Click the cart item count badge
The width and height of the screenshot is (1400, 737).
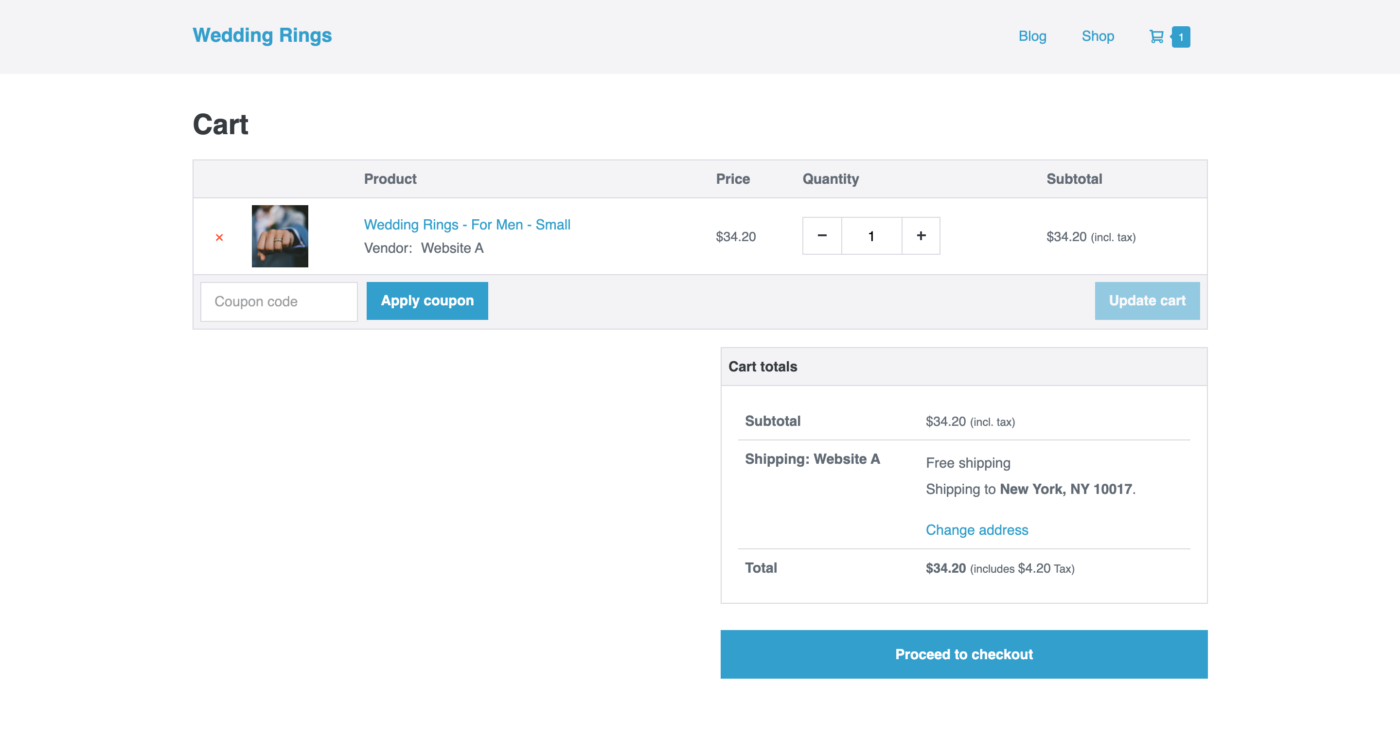point(1180,37)
